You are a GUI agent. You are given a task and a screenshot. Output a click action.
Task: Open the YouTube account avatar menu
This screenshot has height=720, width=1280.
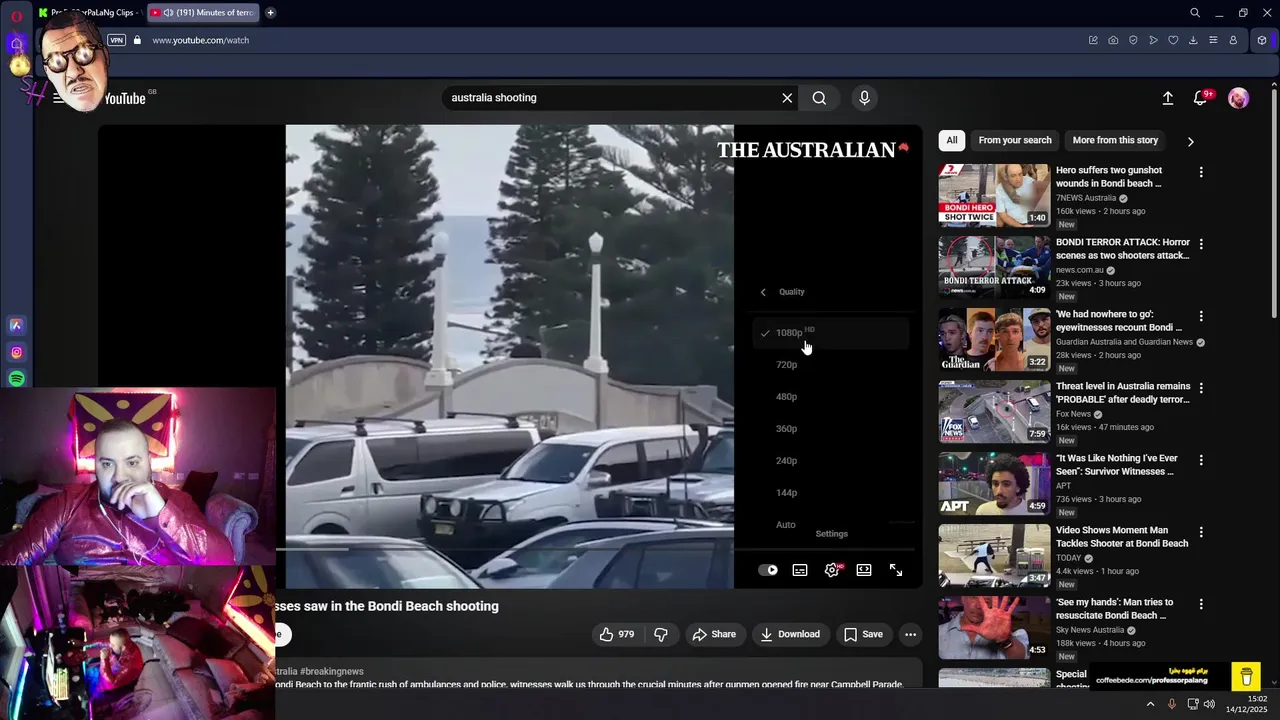point(1238,98)
